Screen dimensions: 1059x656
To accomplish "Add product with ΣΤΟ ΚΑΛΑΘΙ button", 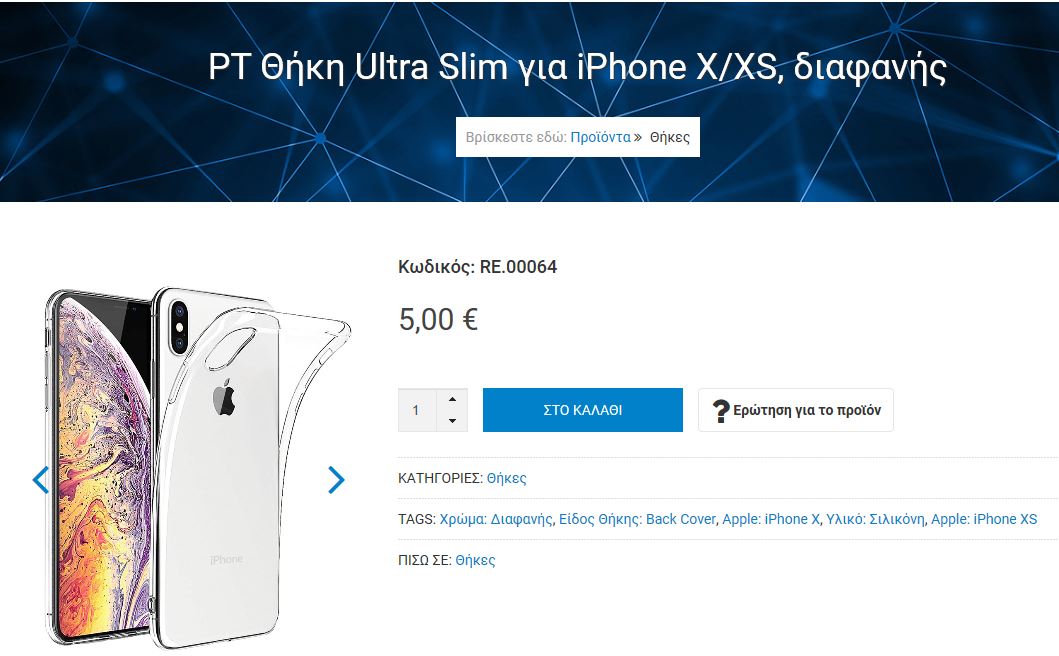I will [583, 410].
